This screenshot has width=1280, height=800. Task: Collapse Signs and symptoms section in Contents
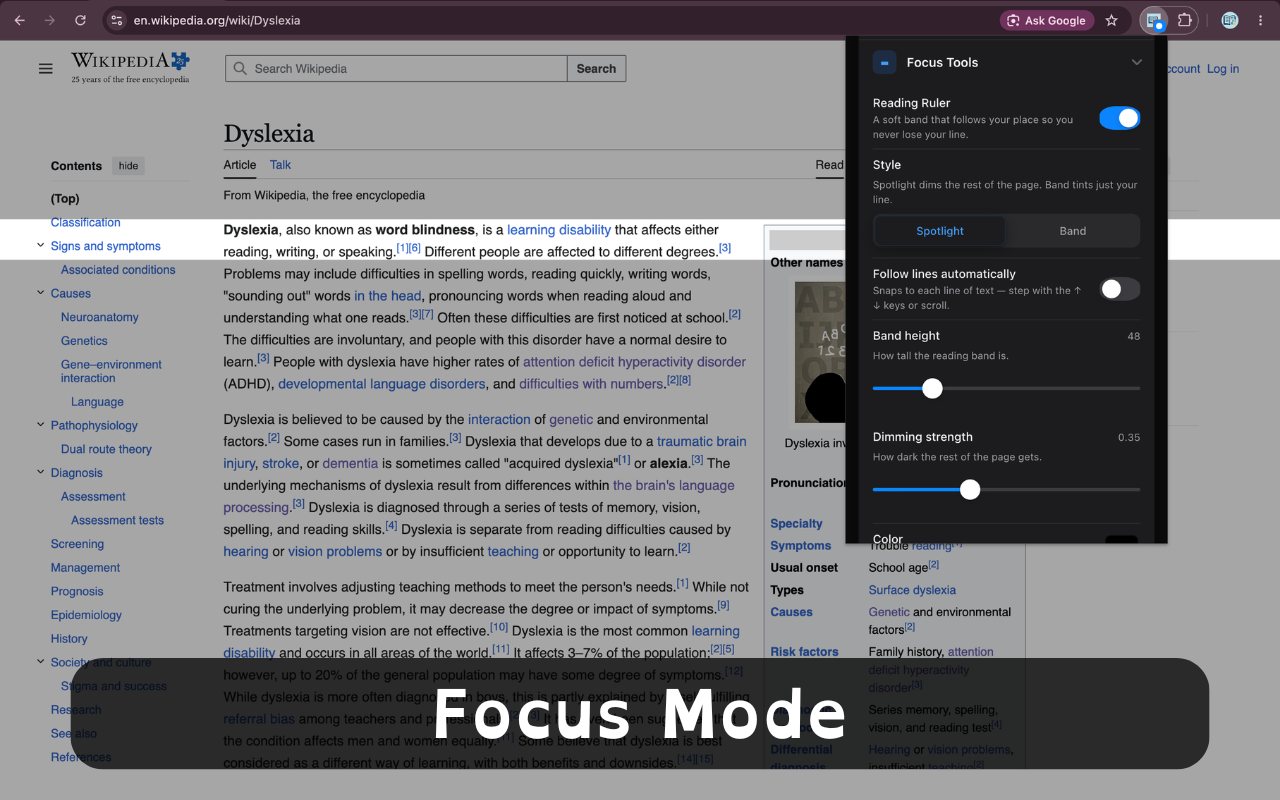(x=41, y=245)
